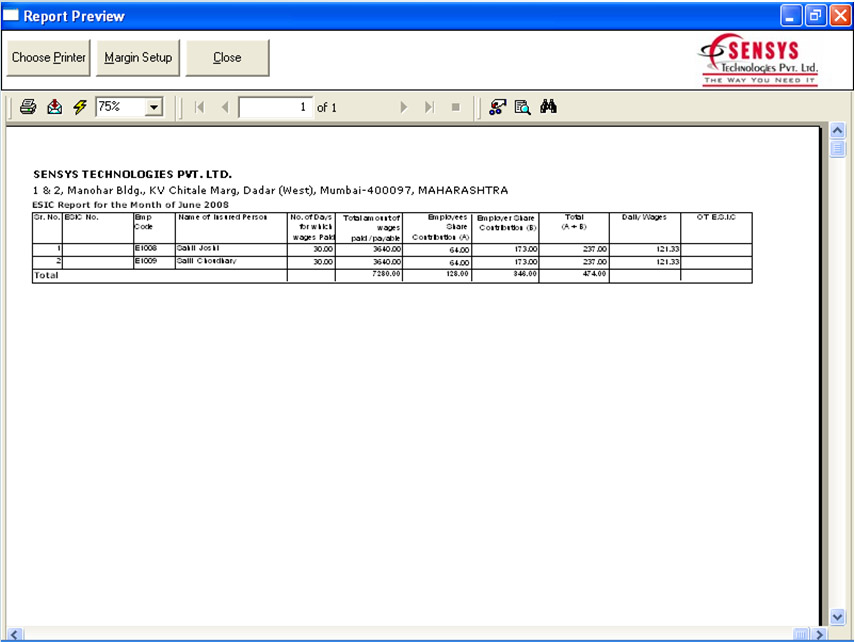Click the Choose Printer button
This screenshot has height=642, width=855.
(x=49, y=58)
